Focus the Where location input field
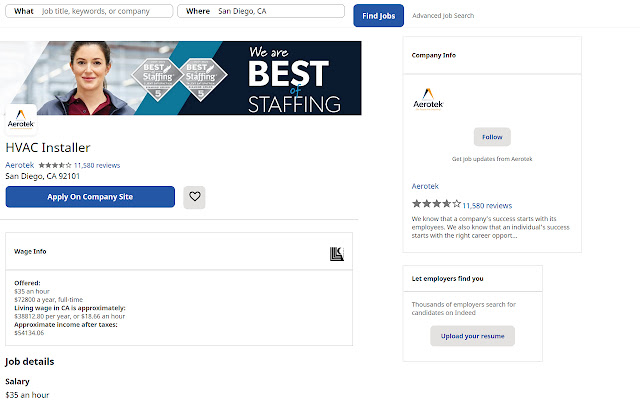Viewport: 640px width, 400px height. pyautogui.click(x=261, y=11)
